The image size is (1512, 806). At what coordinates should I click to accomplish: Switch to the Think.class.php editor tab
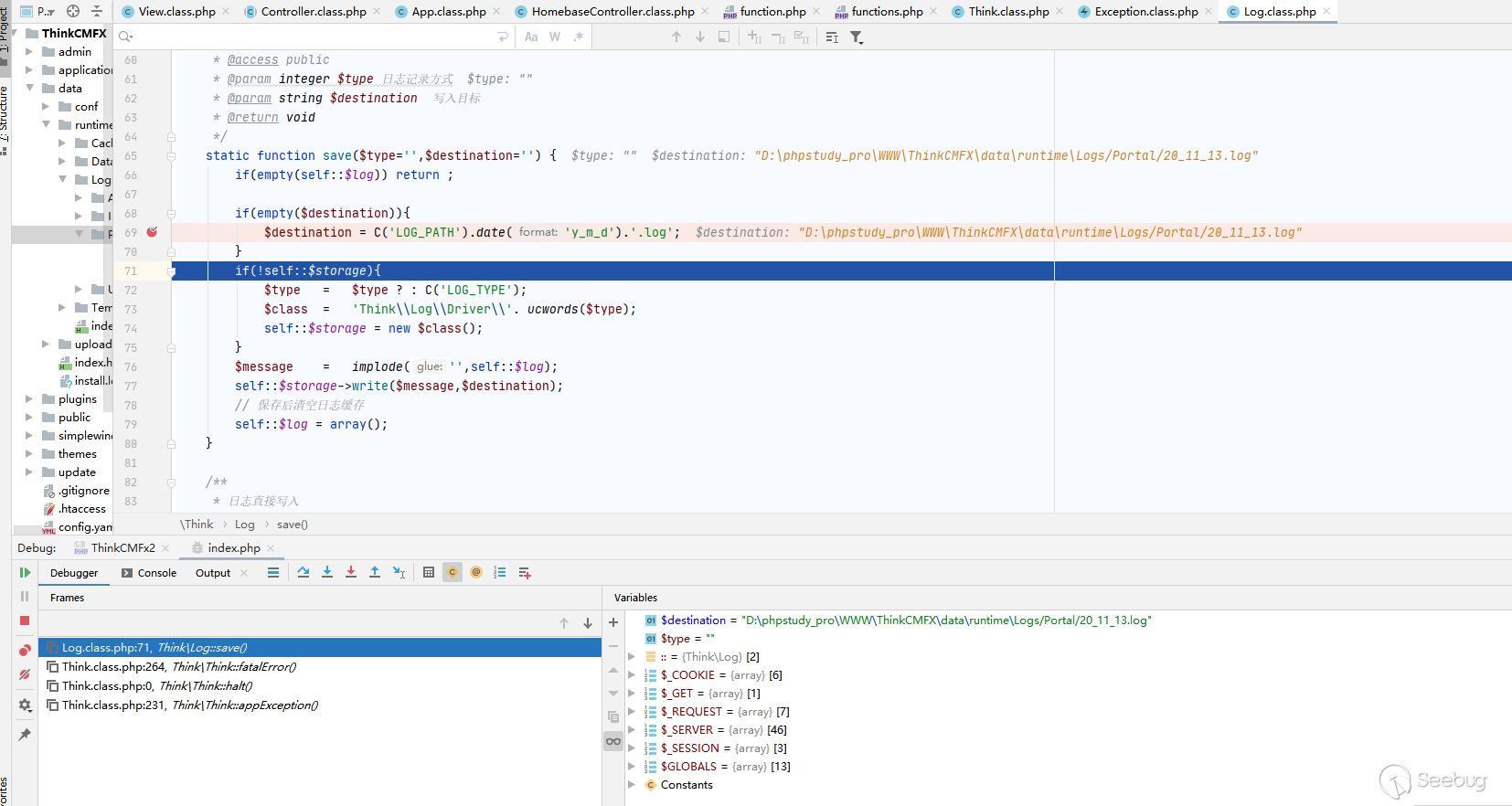(1007, 12)
